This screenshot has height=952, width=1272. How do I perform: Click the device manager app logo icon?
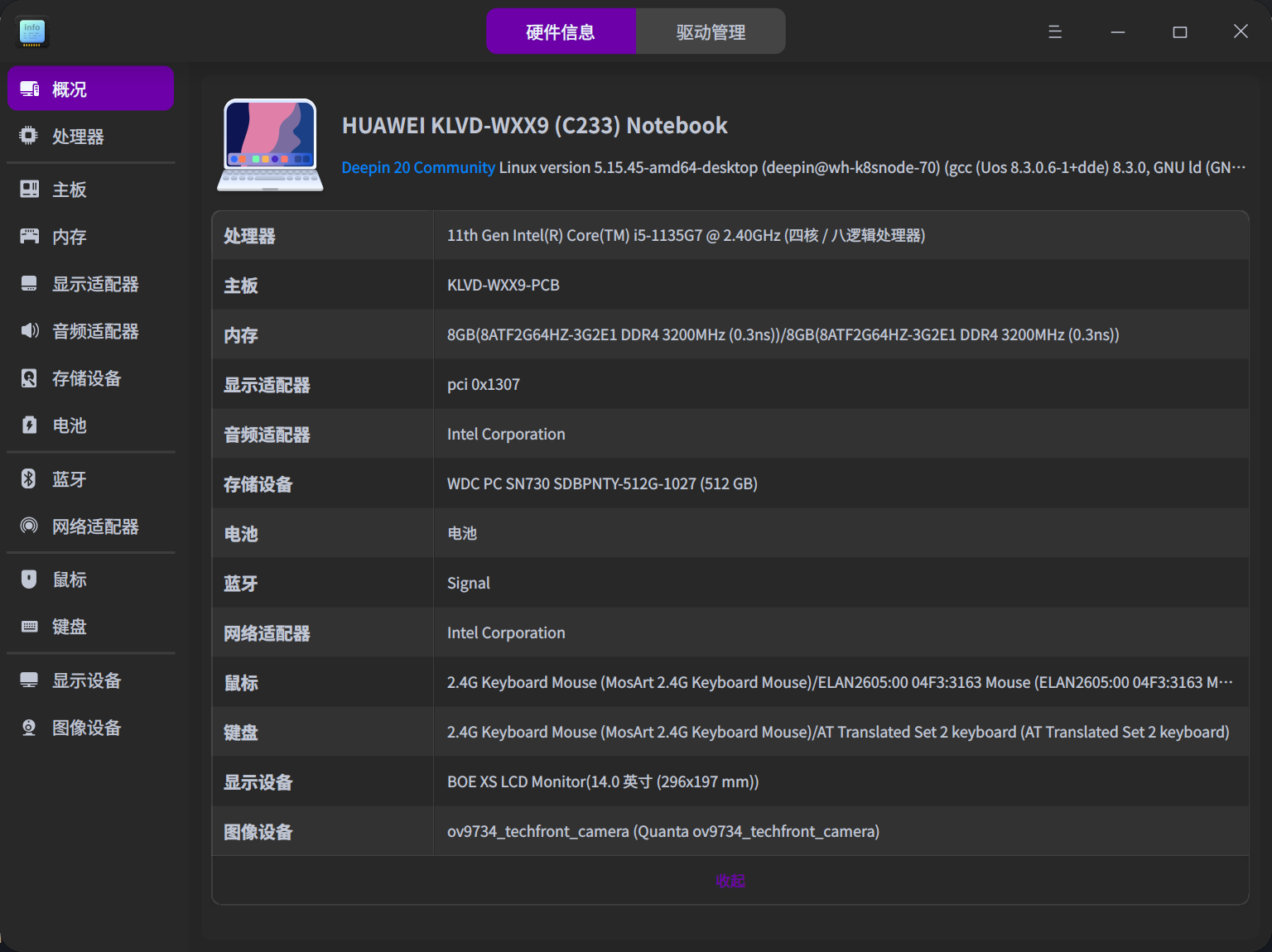[x=32, y=32]
